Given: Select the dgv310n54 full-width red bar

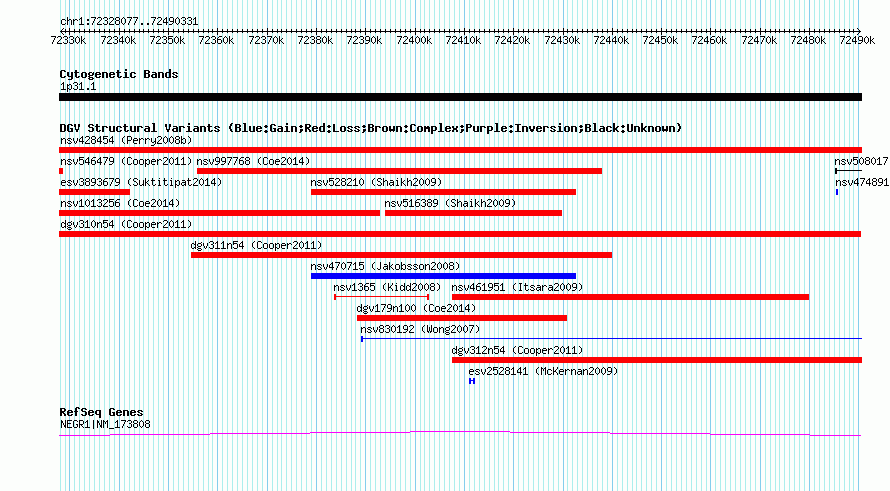Looking at the screenshot, I should 460,234.
